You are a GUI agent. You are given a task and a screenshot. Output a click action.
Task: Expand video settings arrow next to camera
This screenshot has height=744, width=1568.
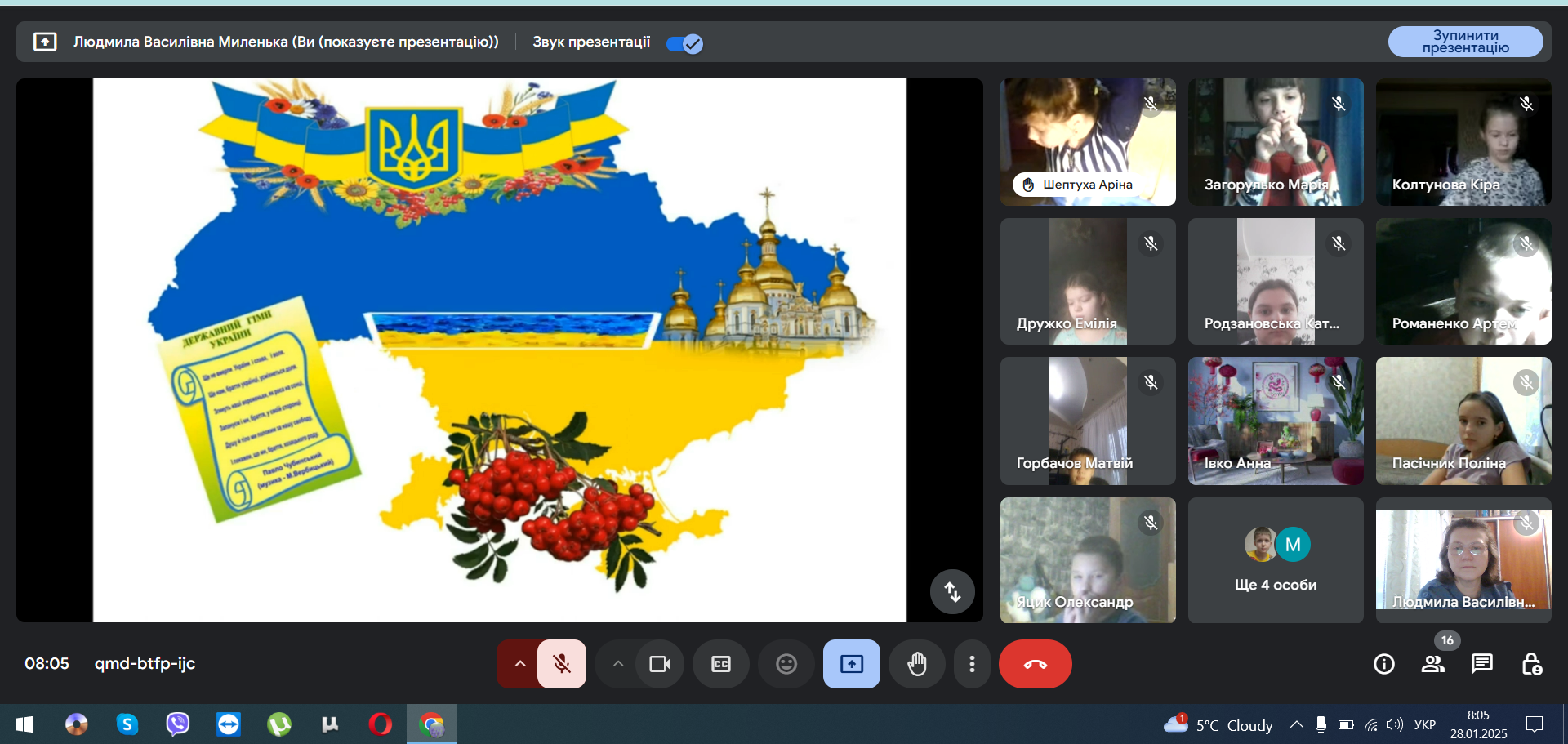click(618, 664)
